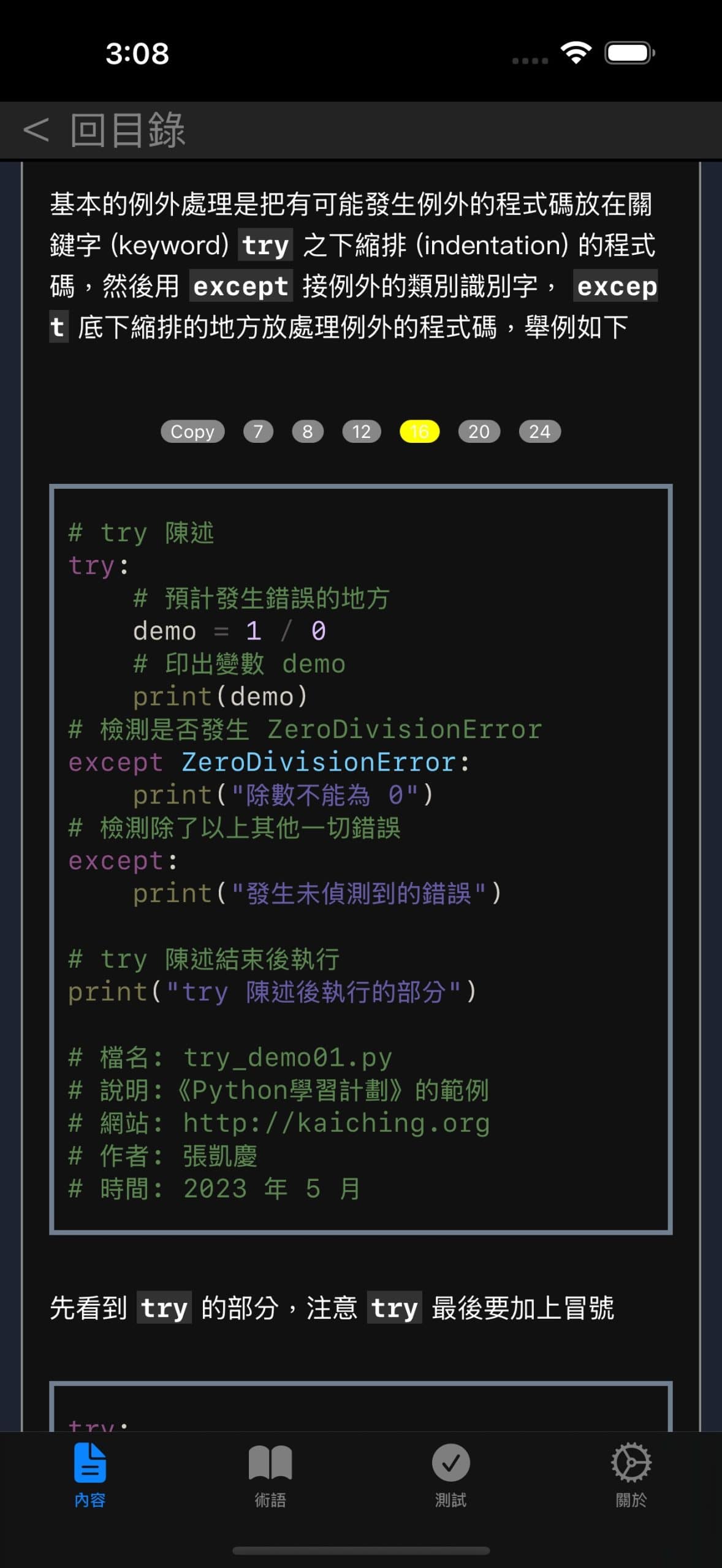Tap the back chevron arrow
Screen dimensions: 722x1568
point(36,130)
